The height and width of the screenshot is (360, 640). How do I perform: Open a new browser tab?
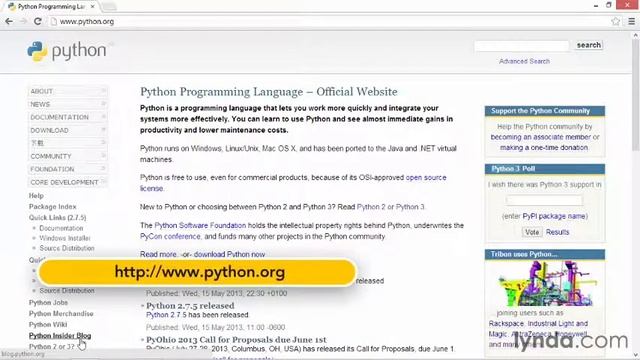click(109, 7)
